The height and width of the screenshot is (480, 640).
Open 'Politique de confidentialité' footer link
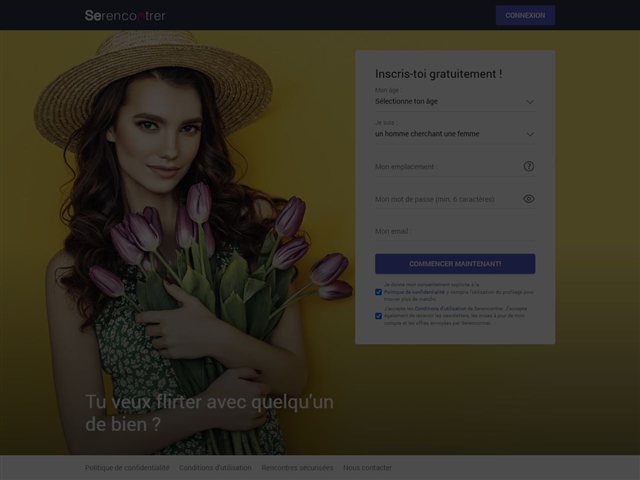[x=127, y=467]
